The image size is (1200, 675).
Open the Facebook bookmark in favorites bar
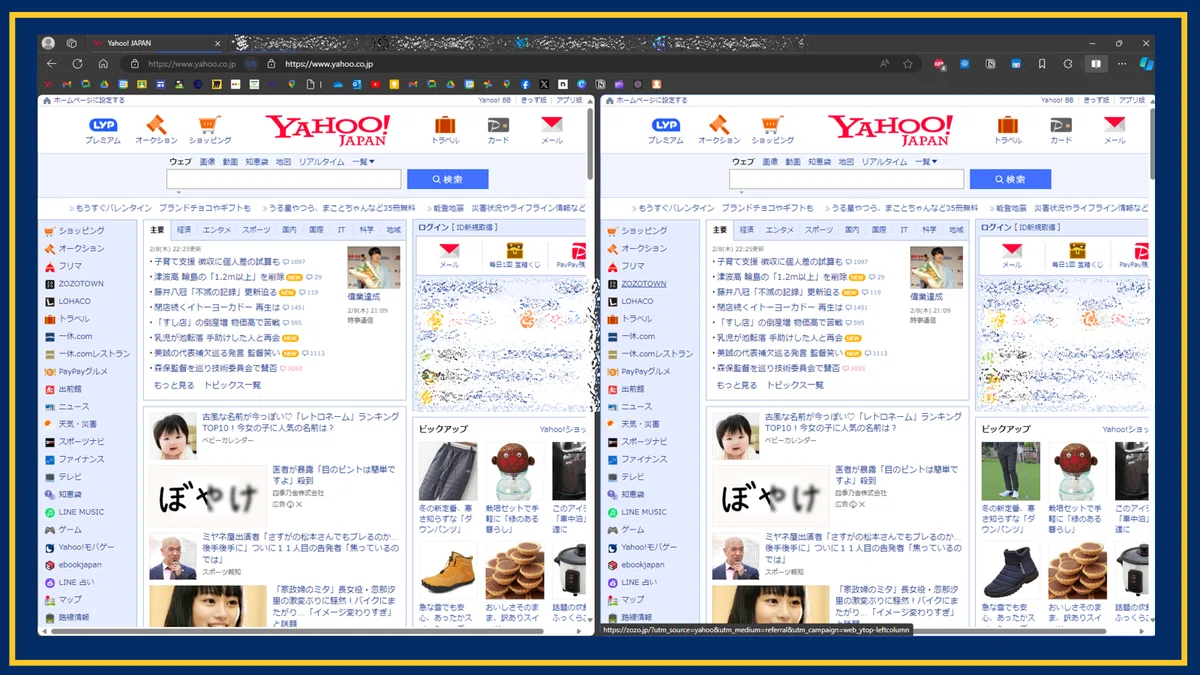pos(525,84)
